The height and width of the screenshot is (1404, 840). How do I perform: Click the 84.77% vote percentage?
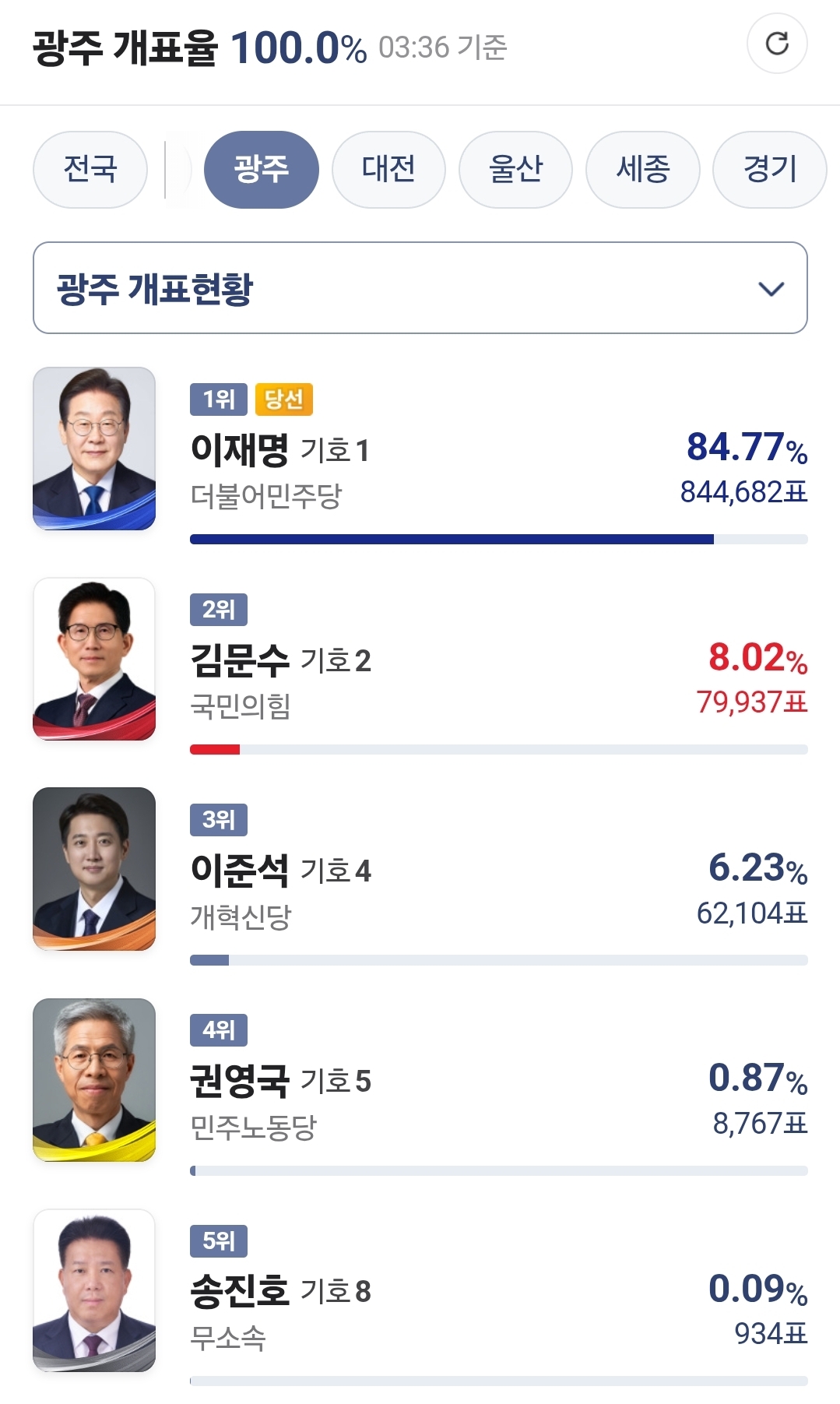tap(746, 449)
